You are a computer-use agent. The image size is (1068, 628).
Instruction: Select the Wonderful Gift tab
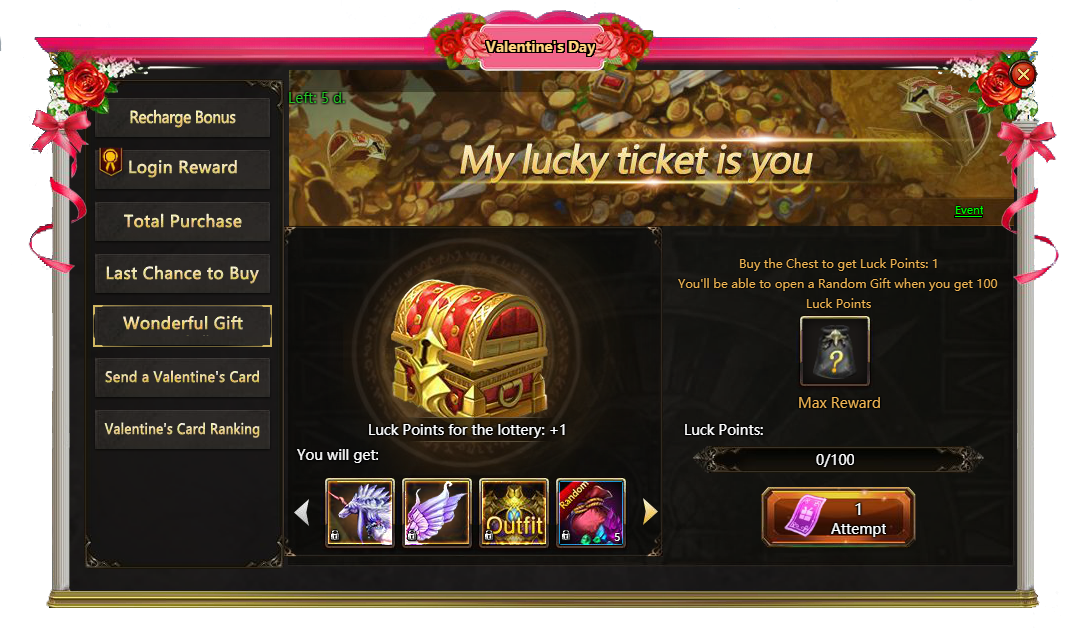point(183,326)
